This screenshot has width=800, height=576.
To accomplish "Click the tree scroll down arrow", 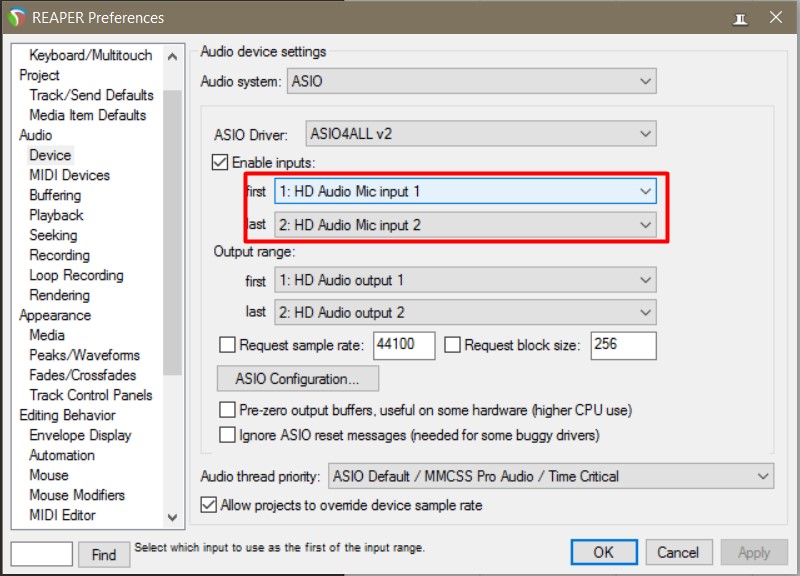I will (173, 516).
